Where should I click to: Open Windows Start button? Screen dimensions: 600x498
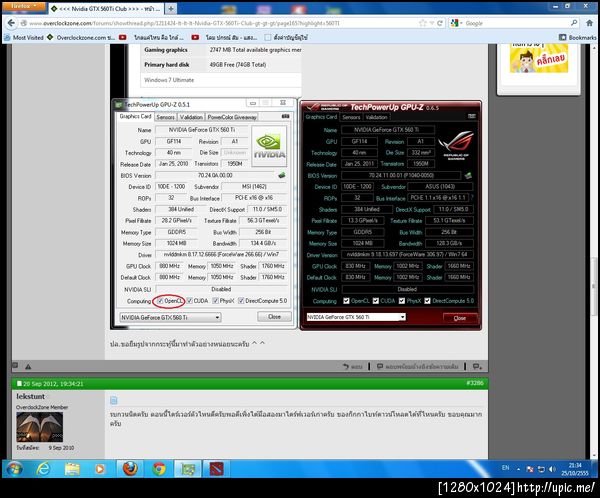pos(15,469)
